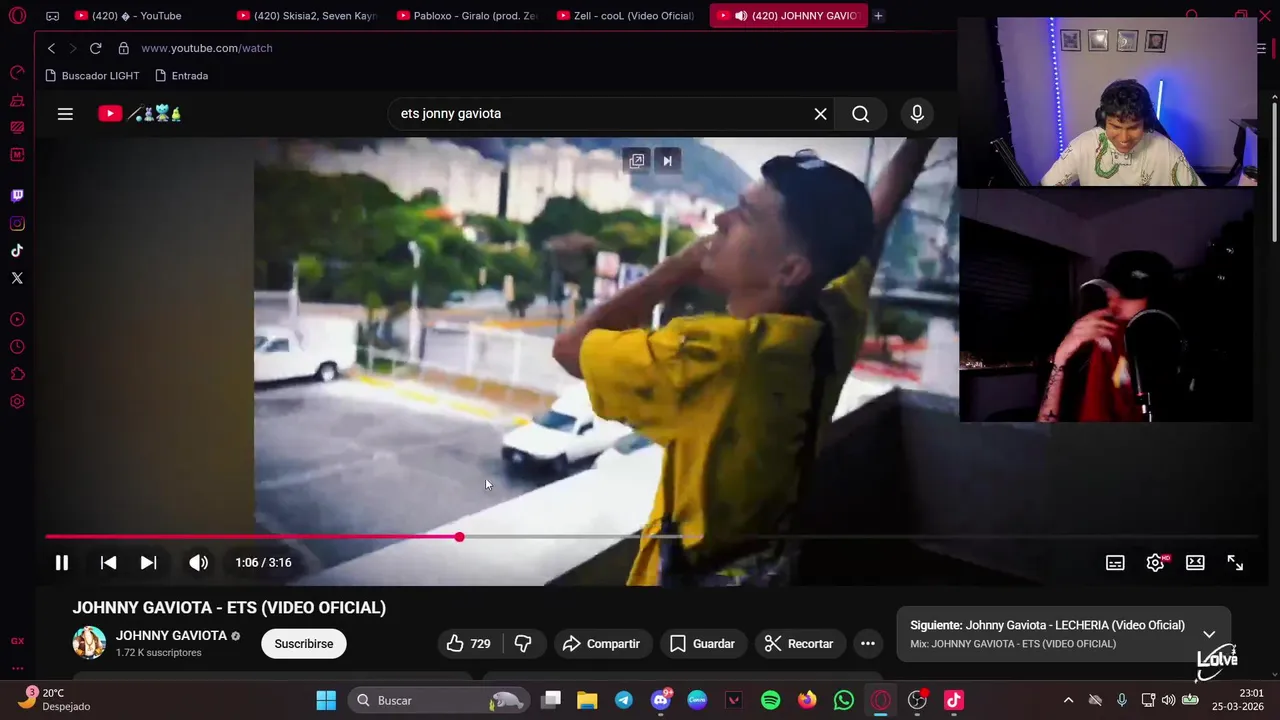Select the JOHNNY GAVIOTA active tab
1280x720 pixels.
788,16
